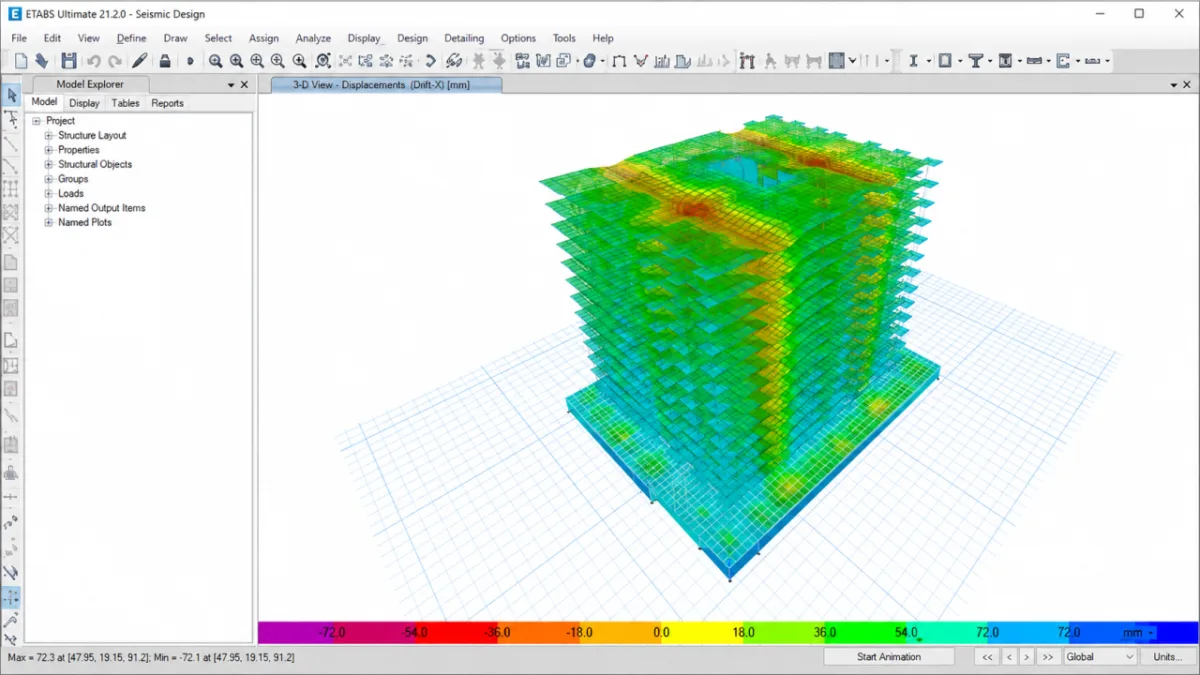Expand the Named Plots node
This screenshot has width=1200, height=675.
(x=48, y=223)
